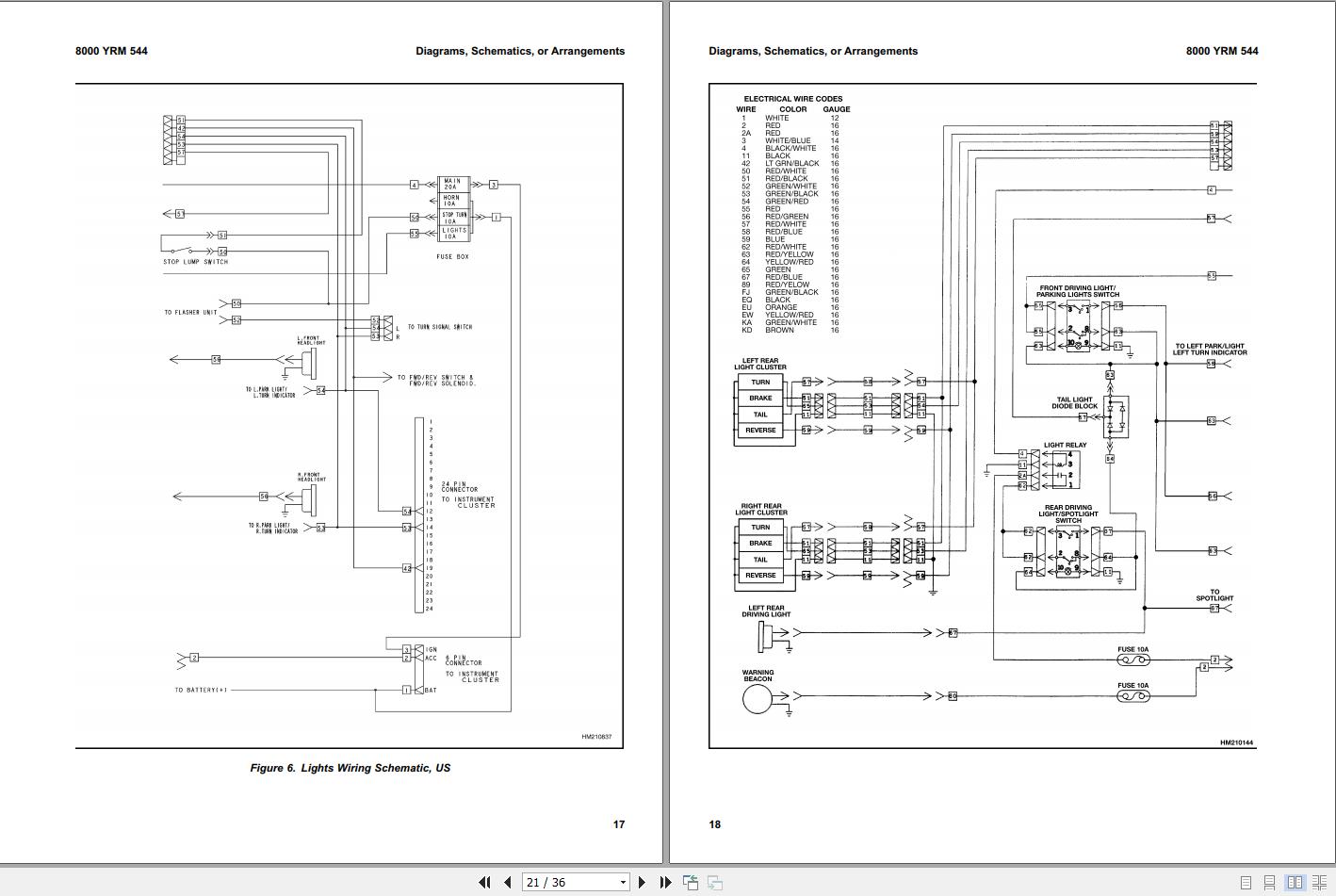Select two-page continuous scrolling layout
This screenshot has height=896, width=1336.
[x=1320, y=883]
